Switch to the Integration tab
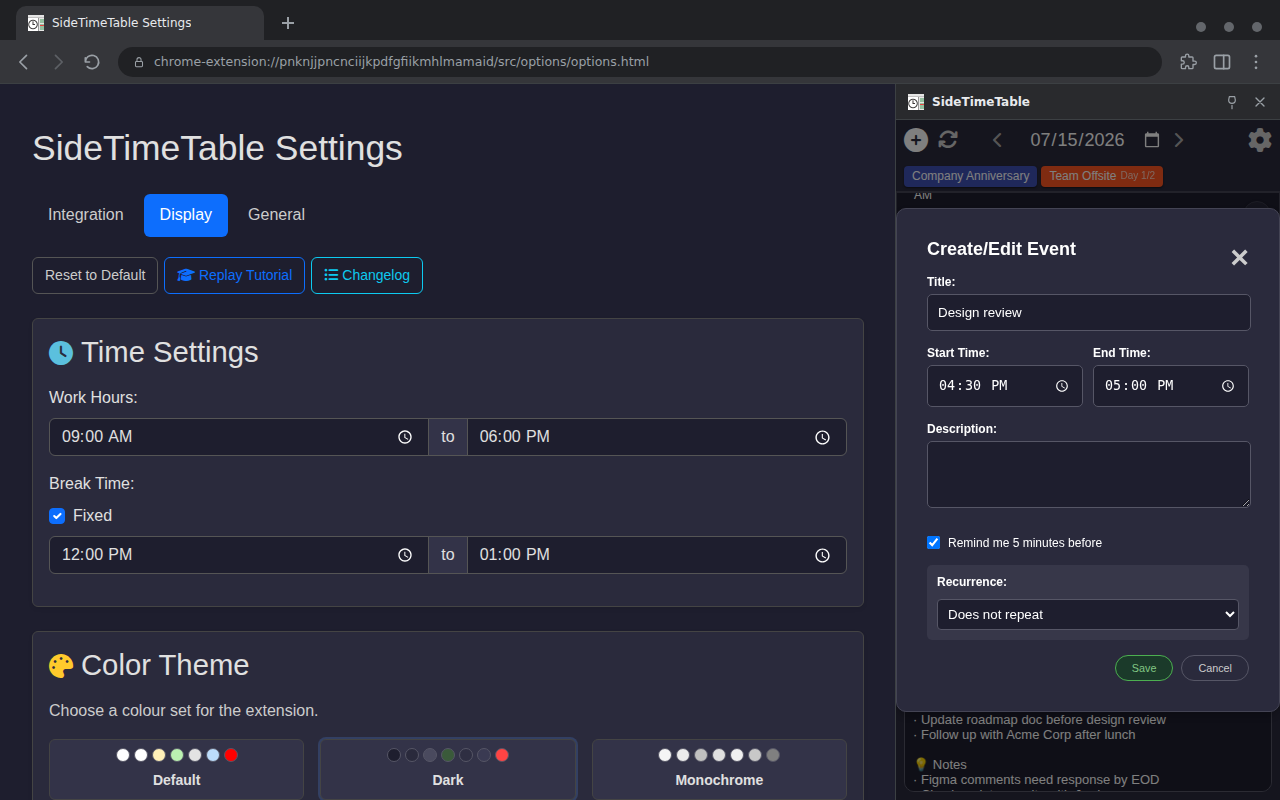 point(86,215)
